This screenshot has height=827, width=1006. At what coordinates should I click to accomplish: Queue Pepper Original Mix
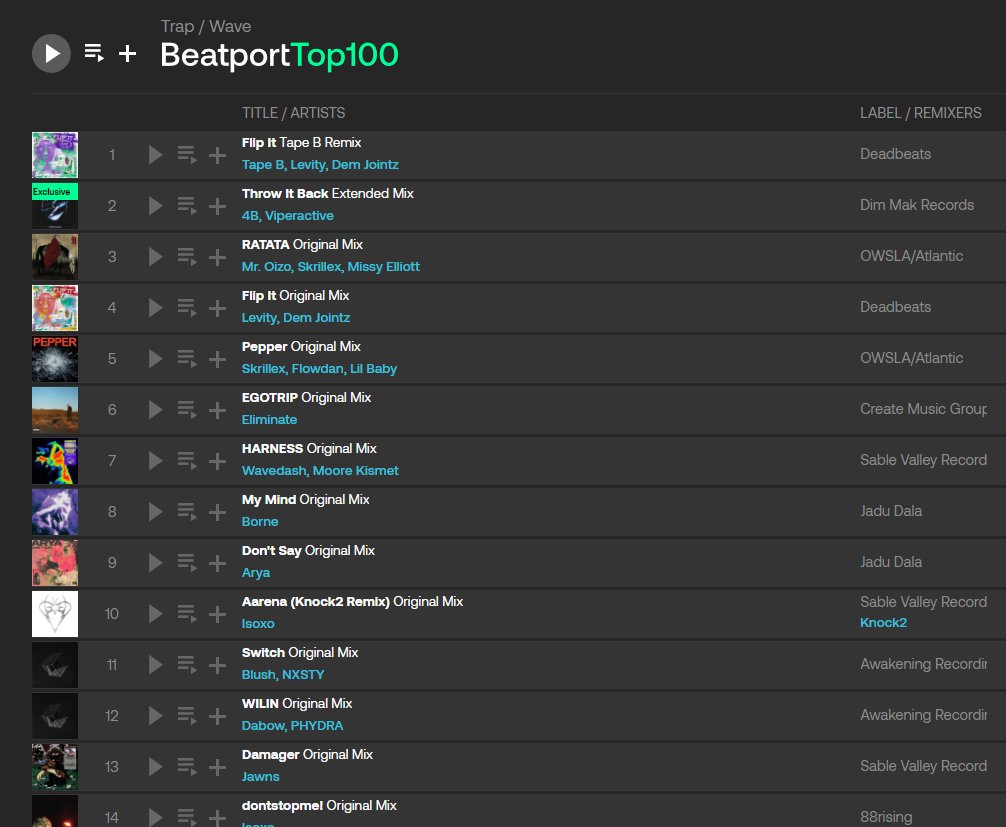pos(187,359)
